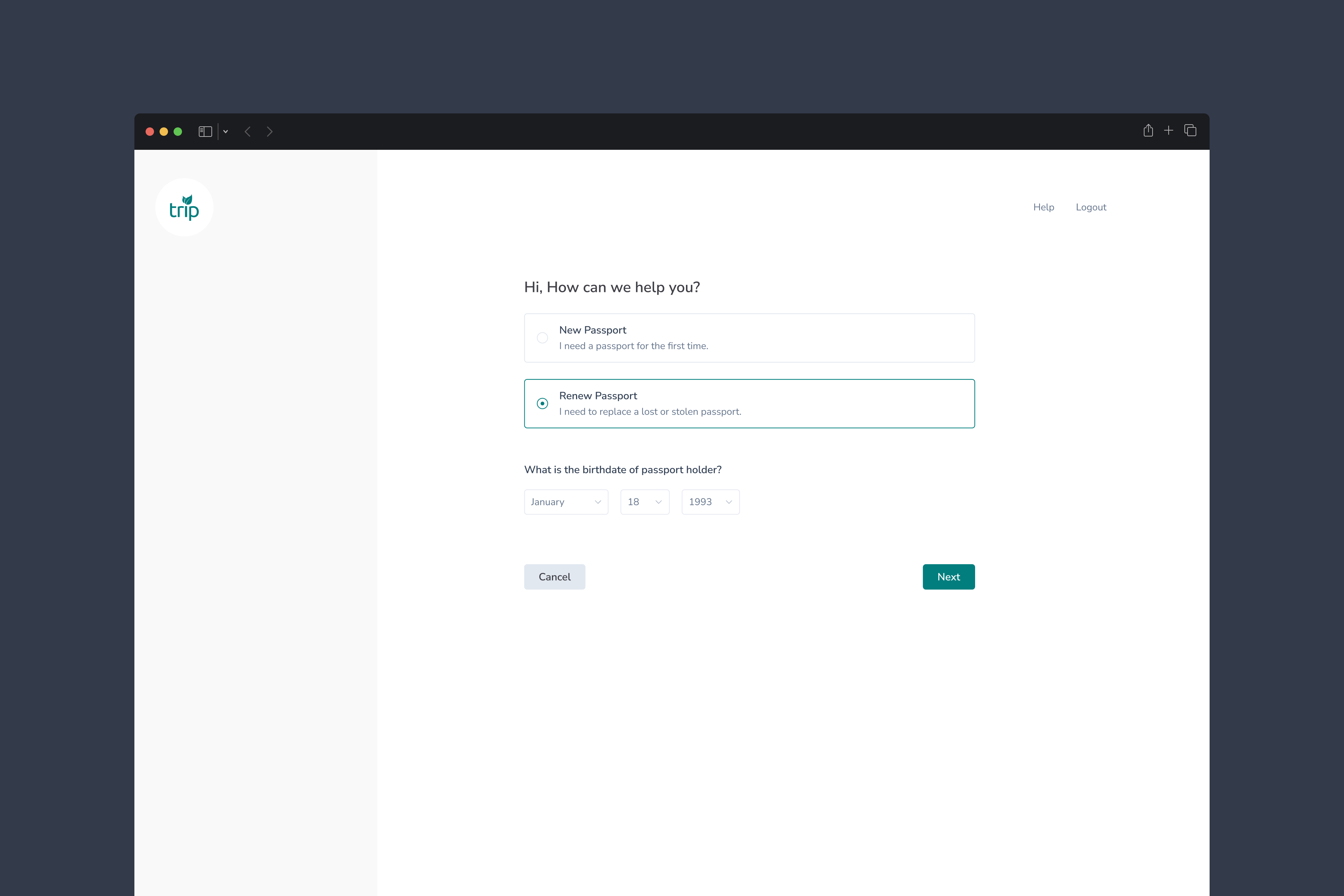Viewport: 1344px width, 896px height.
Task: Open the Help link
Action: pos(1043,208)
